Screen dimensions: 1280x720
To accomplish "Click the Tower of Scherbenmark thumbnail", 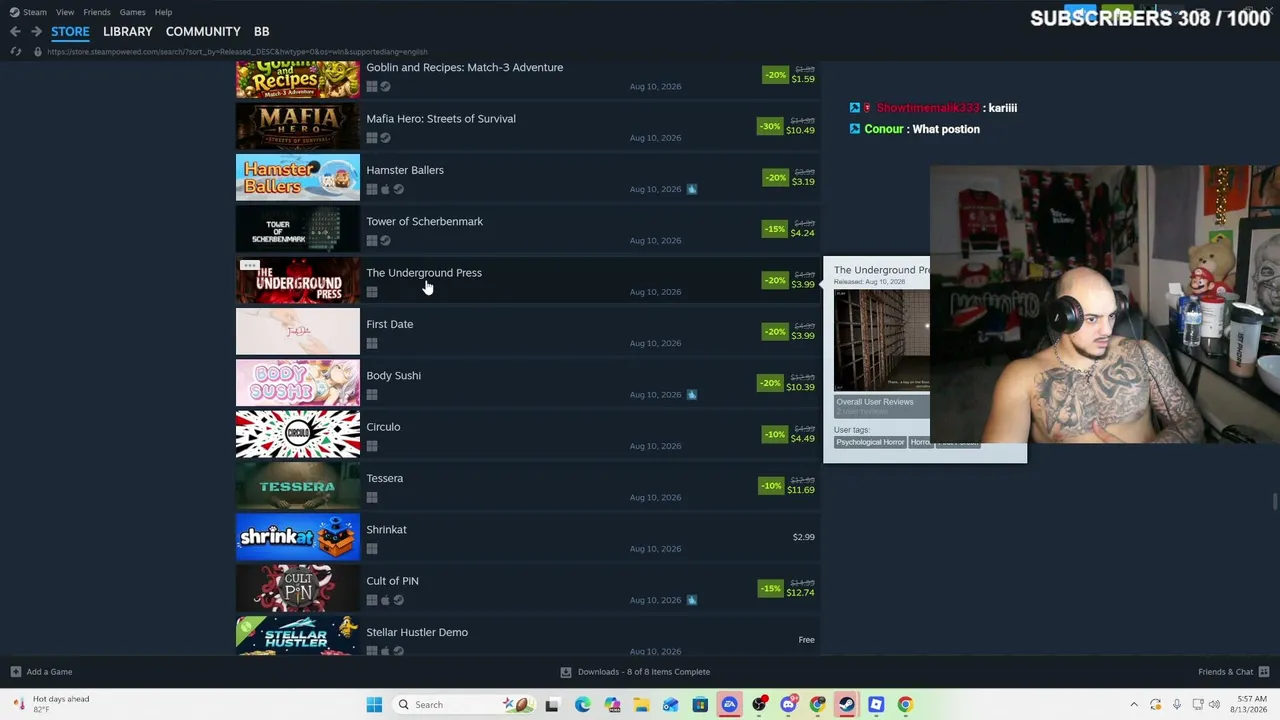I will (x=297, y=230).
